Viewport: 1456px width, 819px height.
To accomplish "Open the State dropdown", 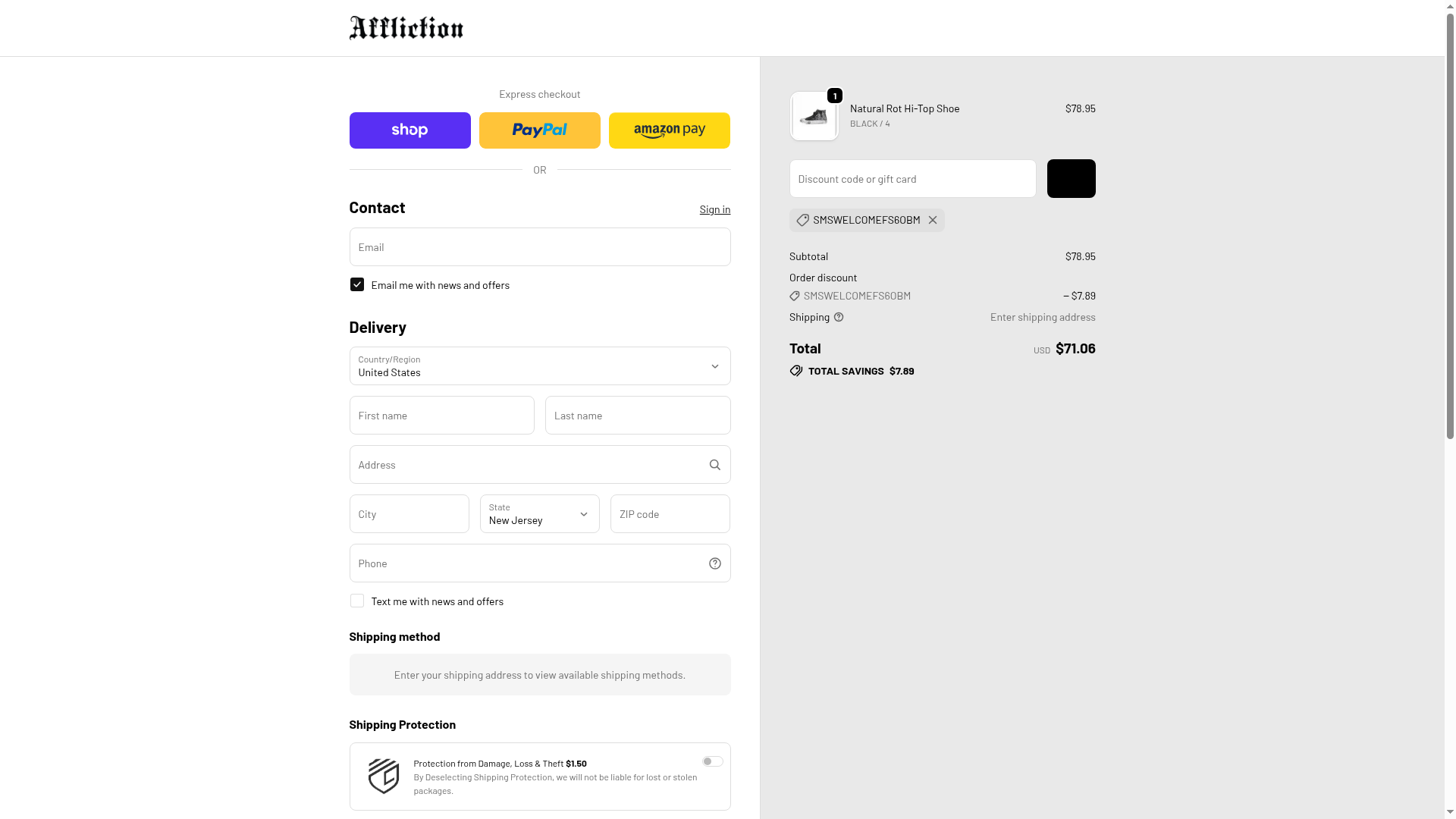I will click(x=539, y=514).
